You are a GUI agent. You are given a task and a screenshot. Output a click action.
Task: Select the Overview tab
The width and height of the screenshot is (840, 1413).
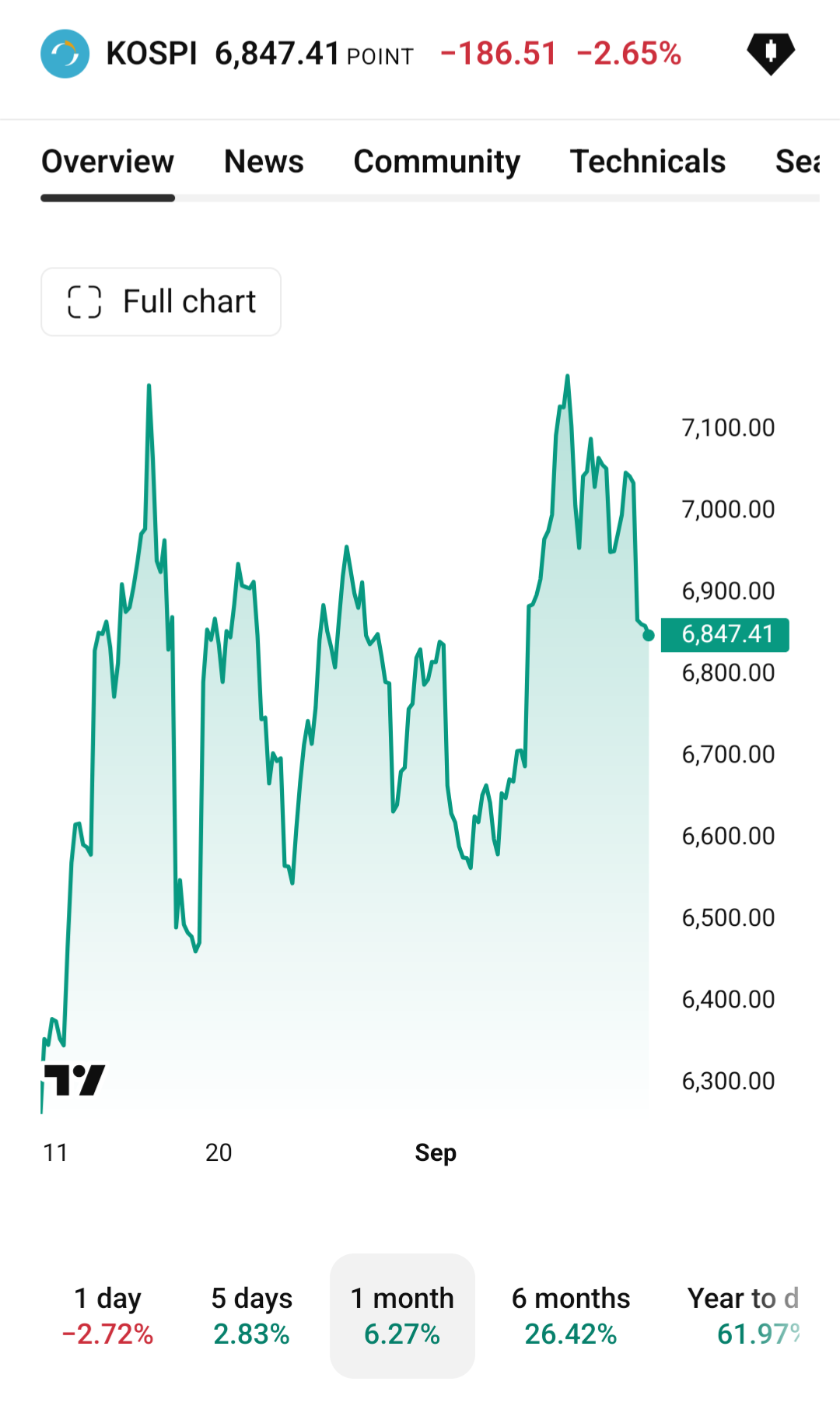click(x=108, y=162)
